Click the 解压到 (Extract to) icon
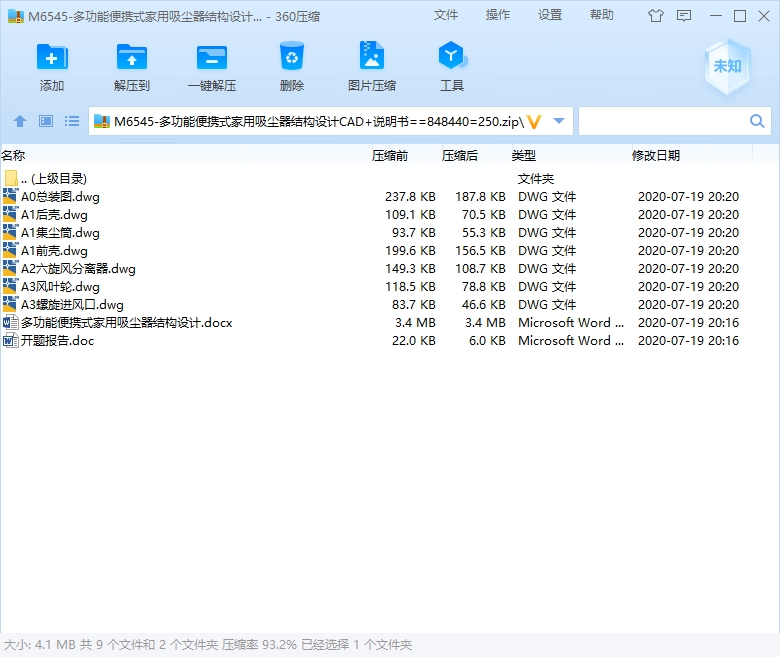This screenshot has height=657, width=780. tap(132, 57)
